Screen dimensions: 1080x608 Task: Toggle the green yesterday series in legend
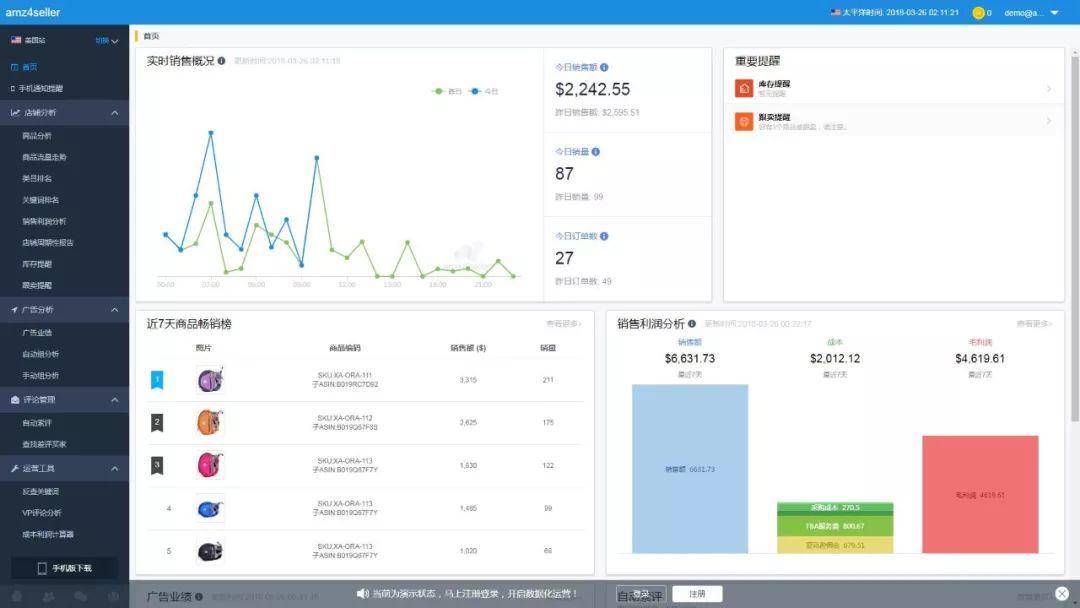[446, 91]
